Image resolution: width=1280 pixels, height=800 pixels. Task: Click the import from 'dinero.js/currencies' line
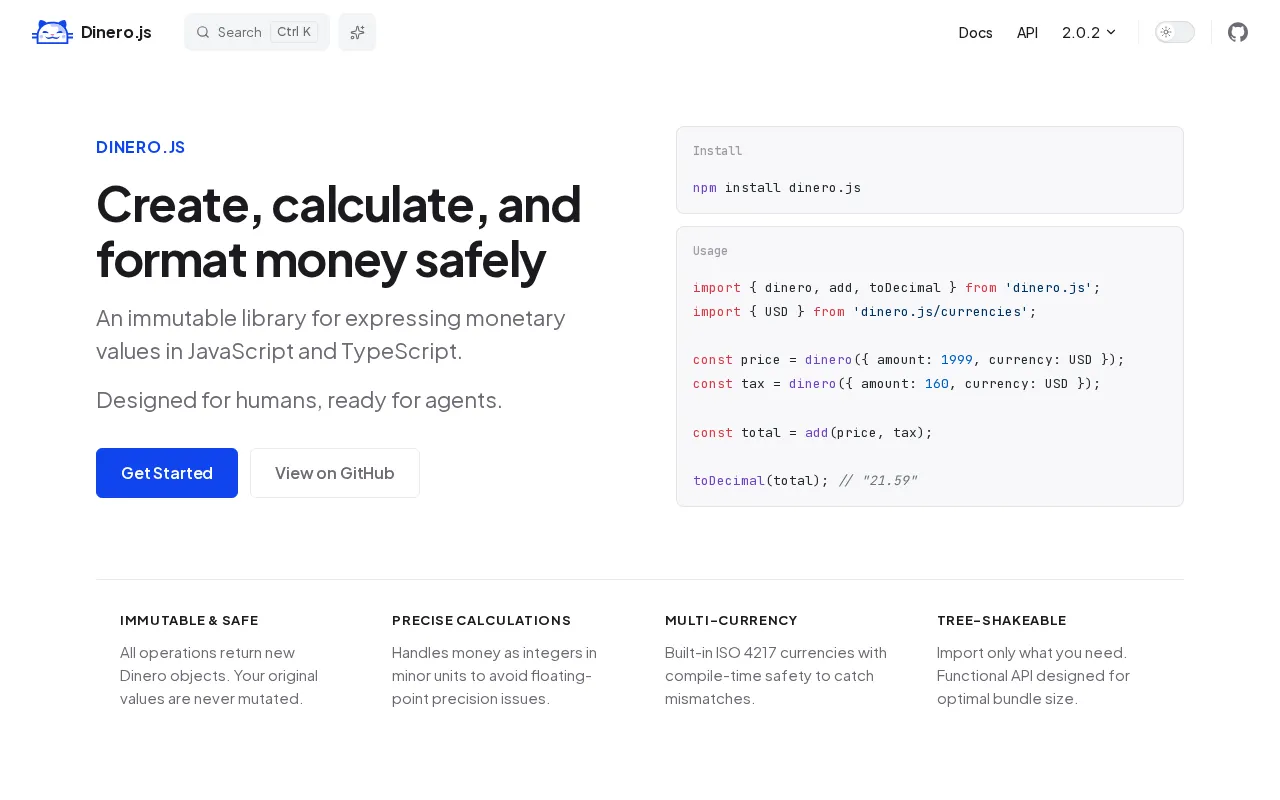click(865, 311)
